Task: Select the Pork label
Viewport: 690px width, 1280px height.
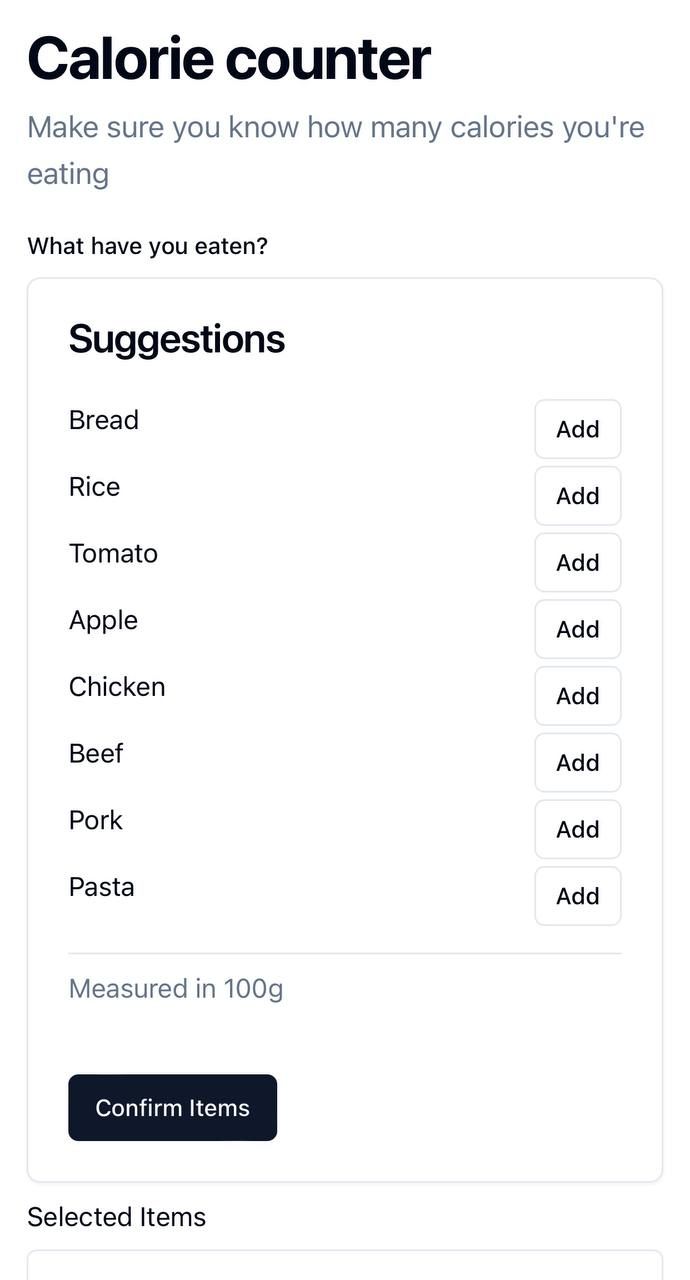Action: pyautogui.click(x=95, y=820)
